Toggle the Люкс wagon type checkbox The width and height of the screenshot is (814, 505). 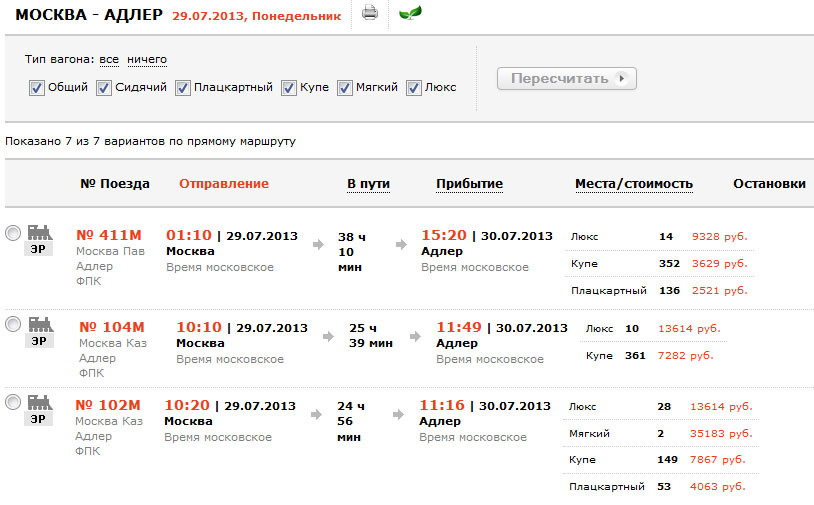coord(414,87)
